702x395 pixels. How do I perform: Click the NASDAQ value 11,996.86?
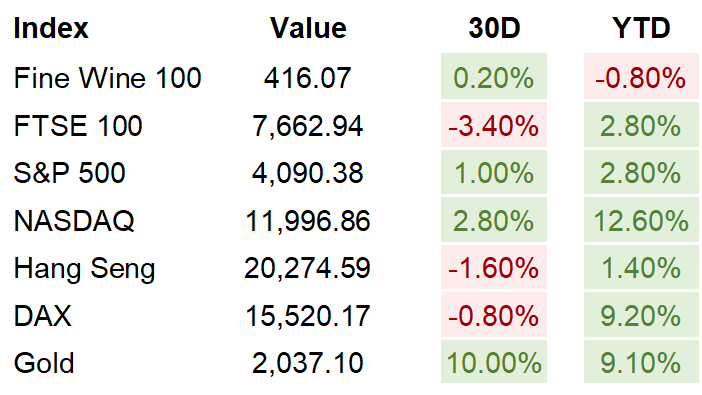pos(308,221)
